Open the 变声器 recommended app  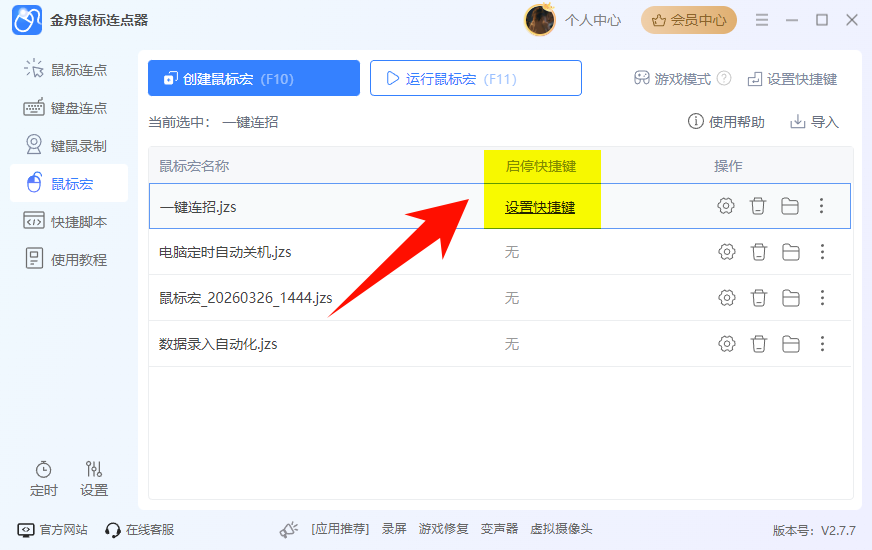pos(499,529)
